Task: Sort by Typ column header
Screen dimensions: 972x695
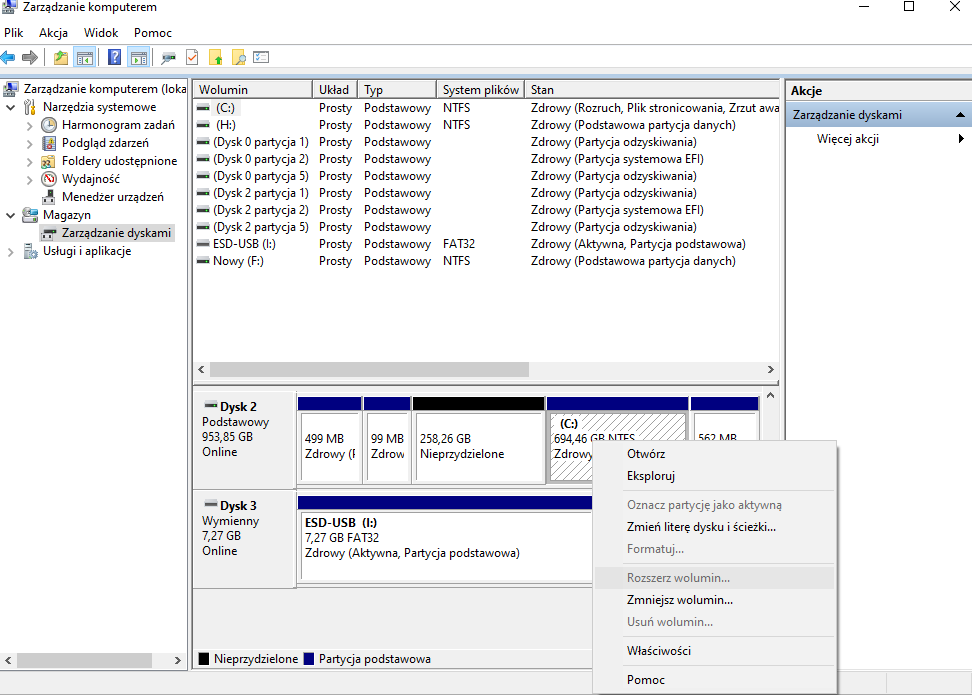Action: point(397,90)
